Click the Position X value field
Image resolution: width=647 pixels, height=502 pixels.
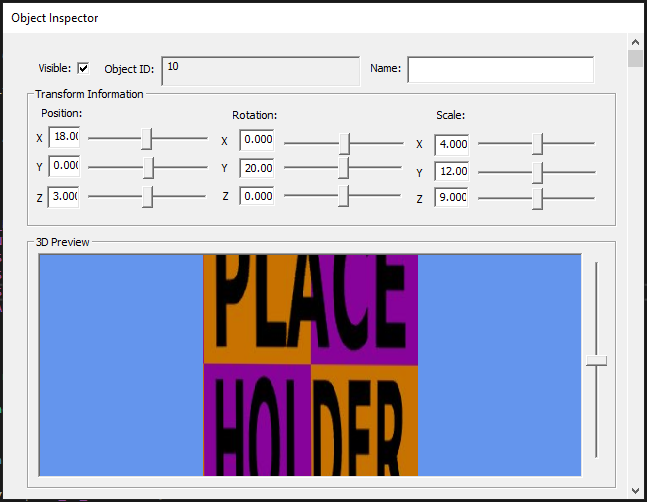[x=64, y=137]
